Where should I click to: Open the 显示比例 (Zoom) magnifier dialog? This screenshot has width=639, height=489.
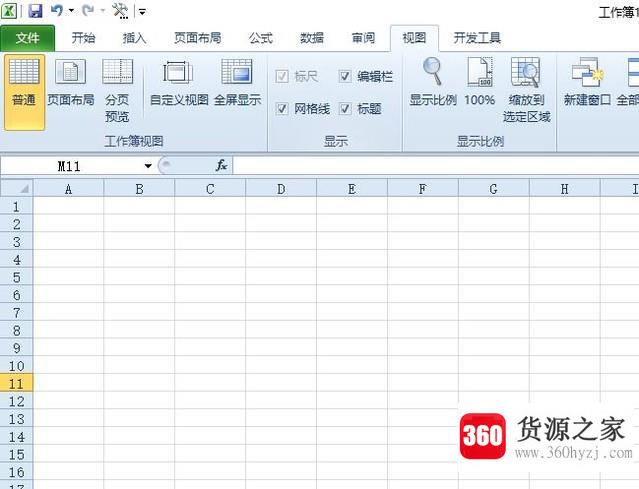(x=433, y=83)
